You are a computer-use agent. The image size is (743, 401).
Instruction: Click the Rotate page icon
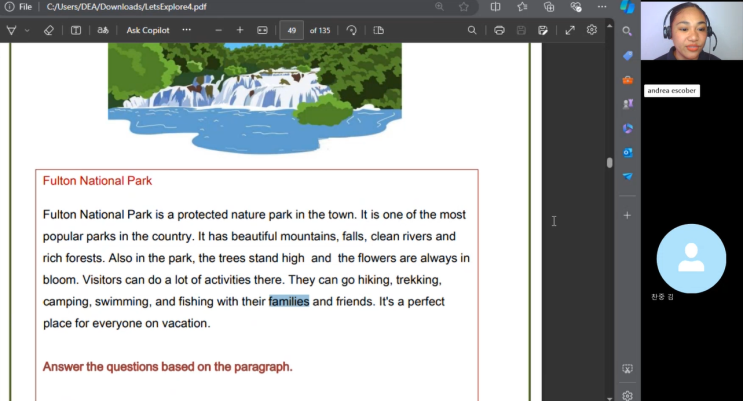click(351, 30)
